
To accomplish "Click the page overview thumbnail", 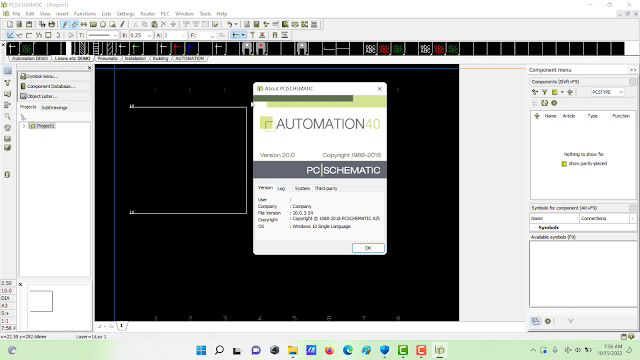I will coord(41,301).
